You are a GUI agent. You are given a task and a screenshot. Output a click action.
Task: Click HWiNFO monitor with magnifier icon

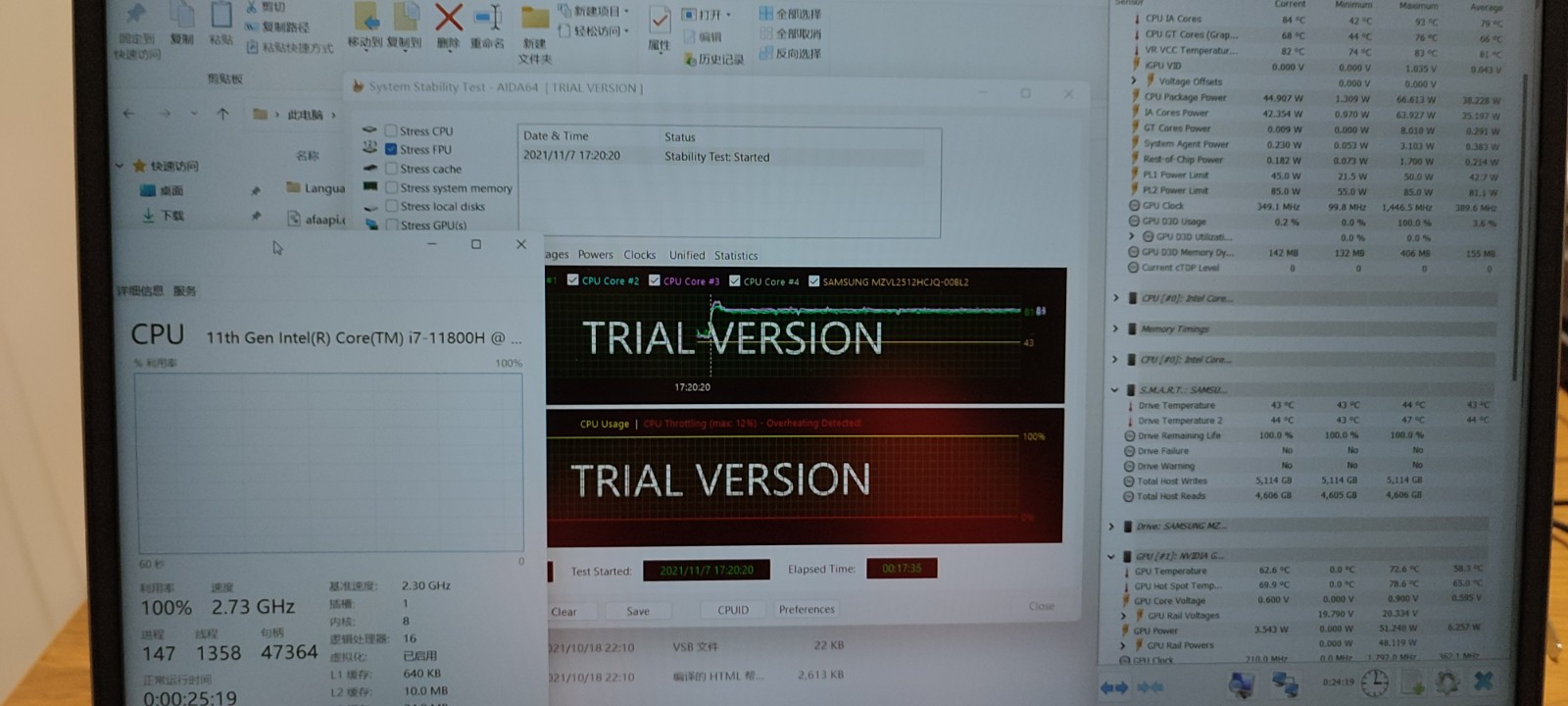(x=1242, y=683)
